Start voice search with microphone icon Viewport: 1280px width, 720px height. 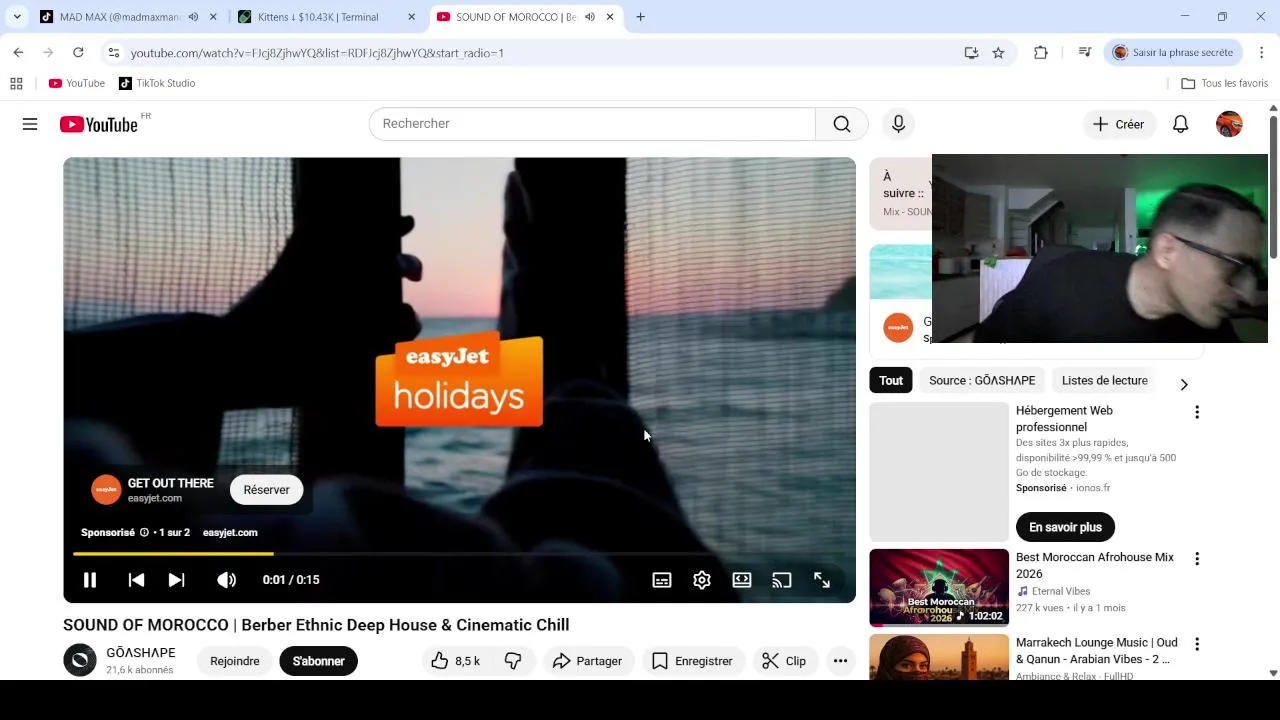(898, 124)
